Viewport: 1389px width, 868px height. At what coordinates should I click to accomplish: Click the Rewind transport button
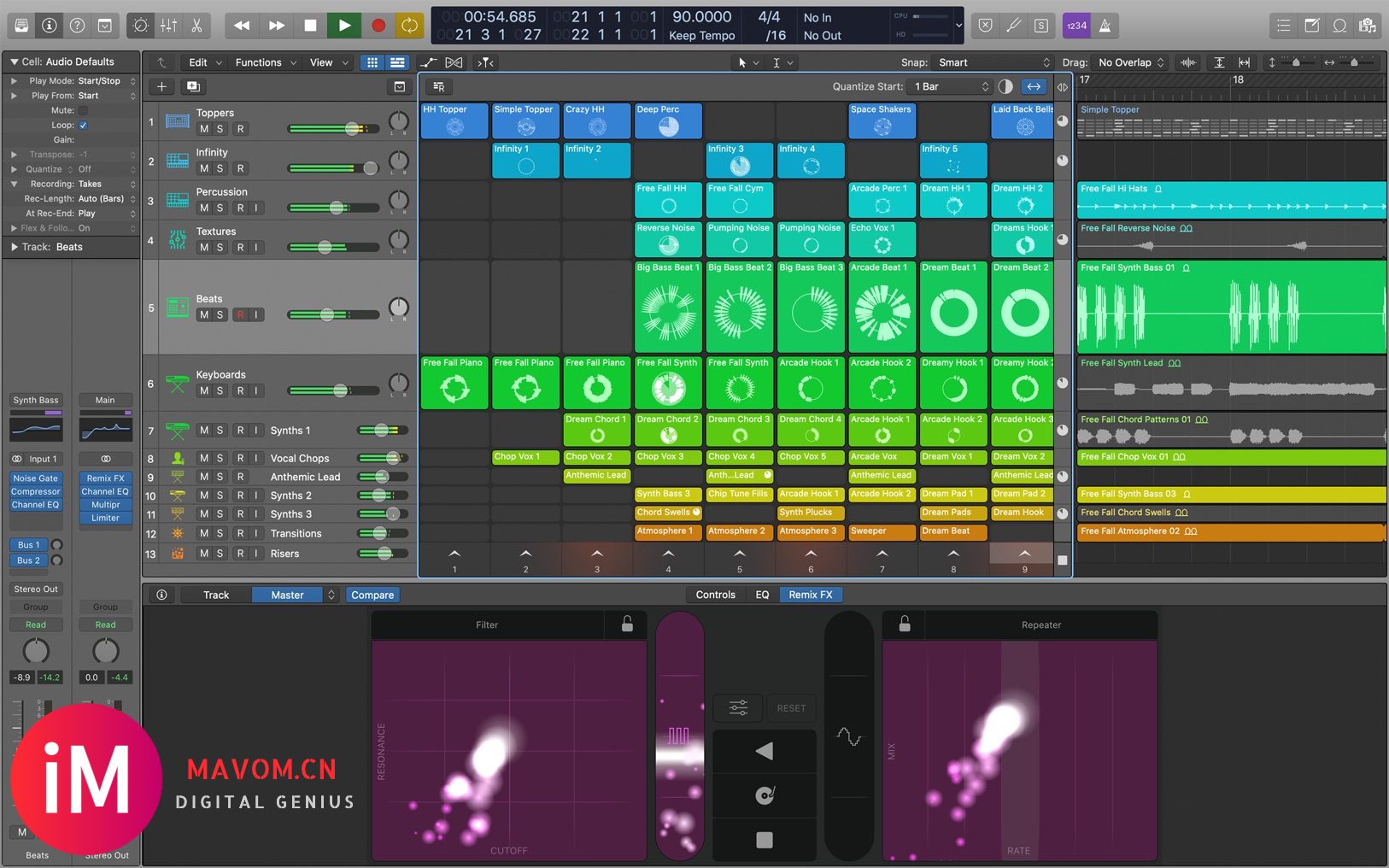(242, 26)
